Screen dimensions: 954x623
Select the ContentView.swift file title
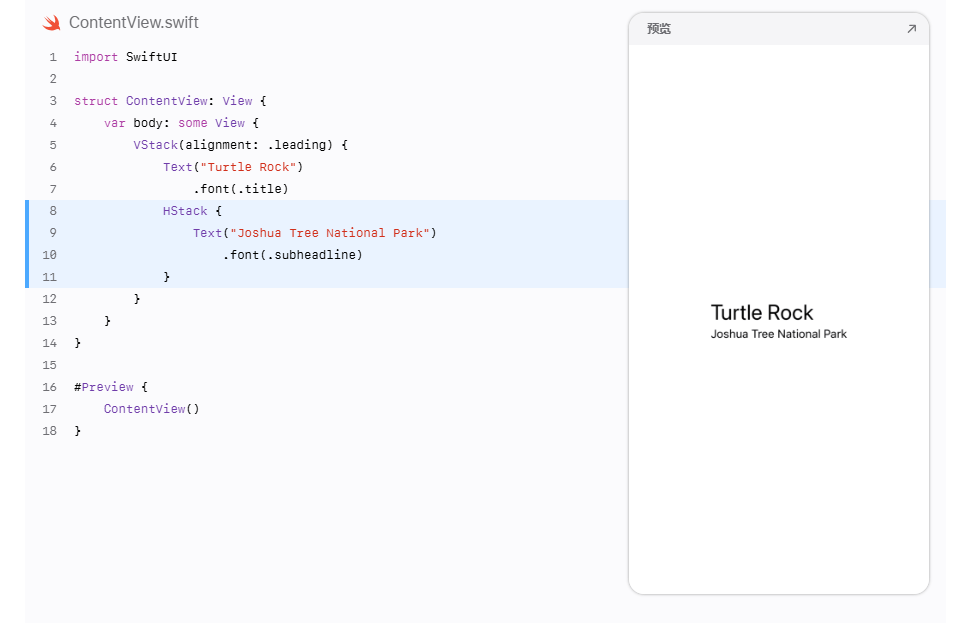(134, 23)
